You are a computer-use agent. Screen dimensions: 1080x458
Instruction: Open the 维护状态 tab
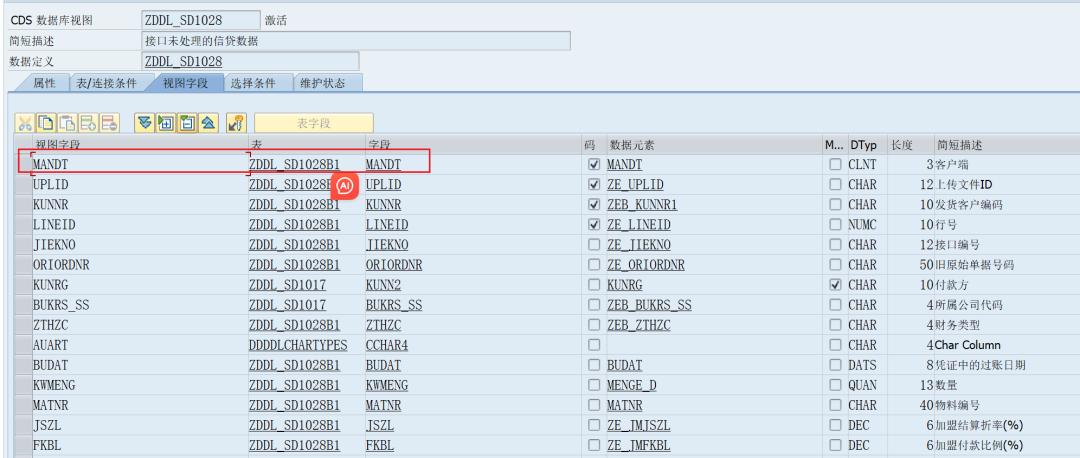pyautogui.click(x=322, y=83)
